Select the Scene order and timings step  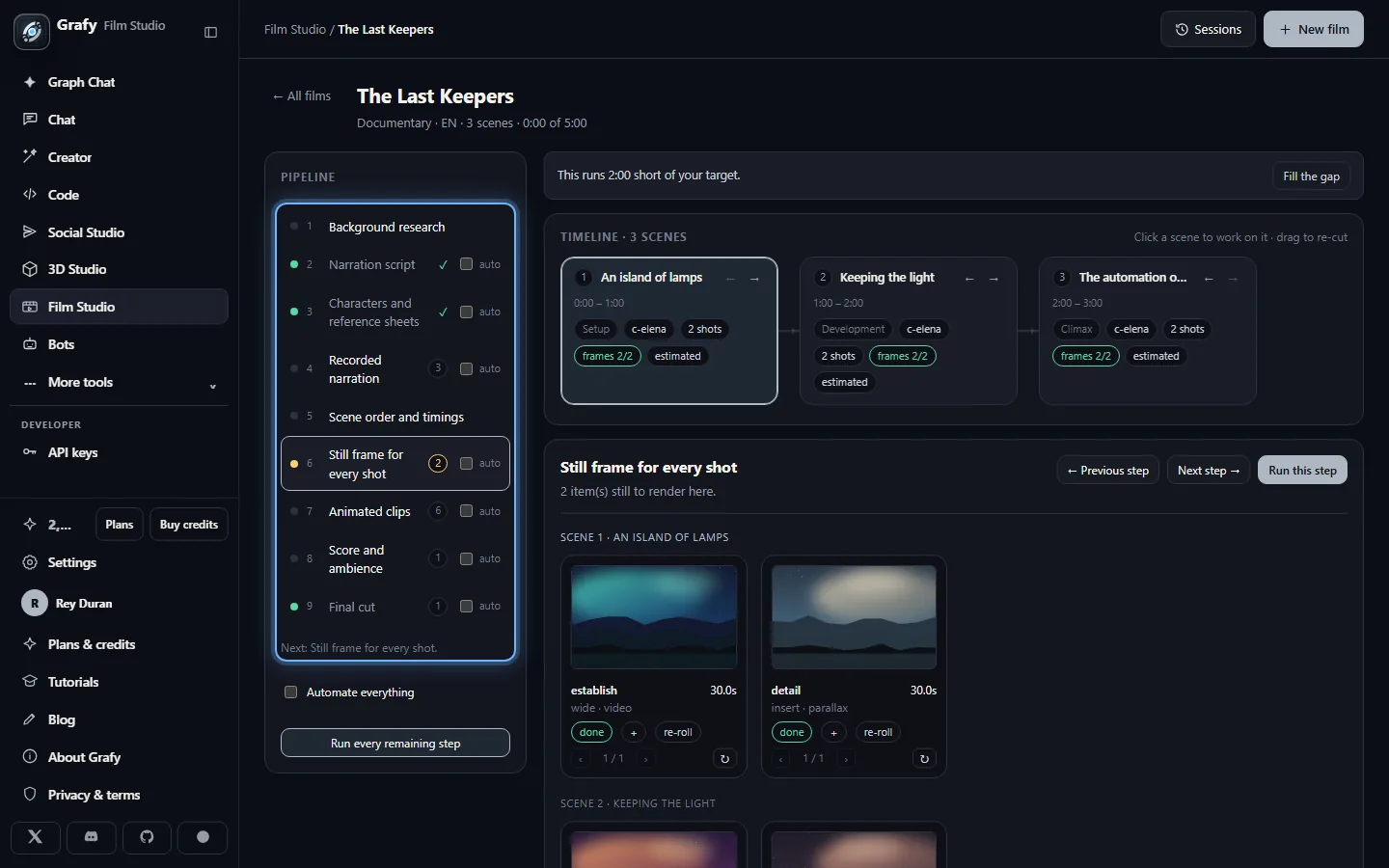click(395, 417)
